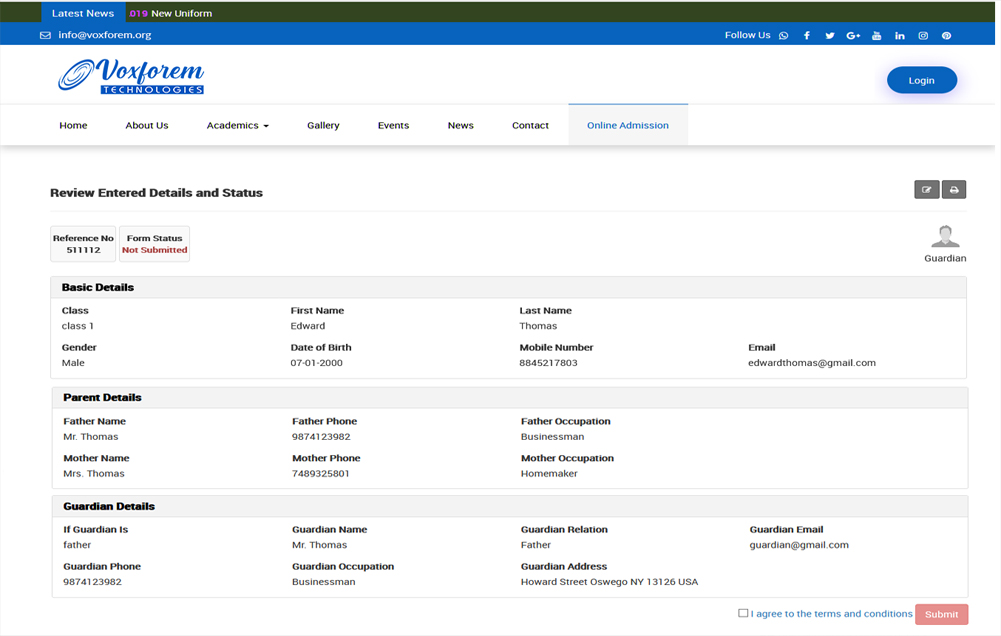Expand the Academics dropdown menu
1001x636 pixels.
pyautogui.click(x=237, y=126)
